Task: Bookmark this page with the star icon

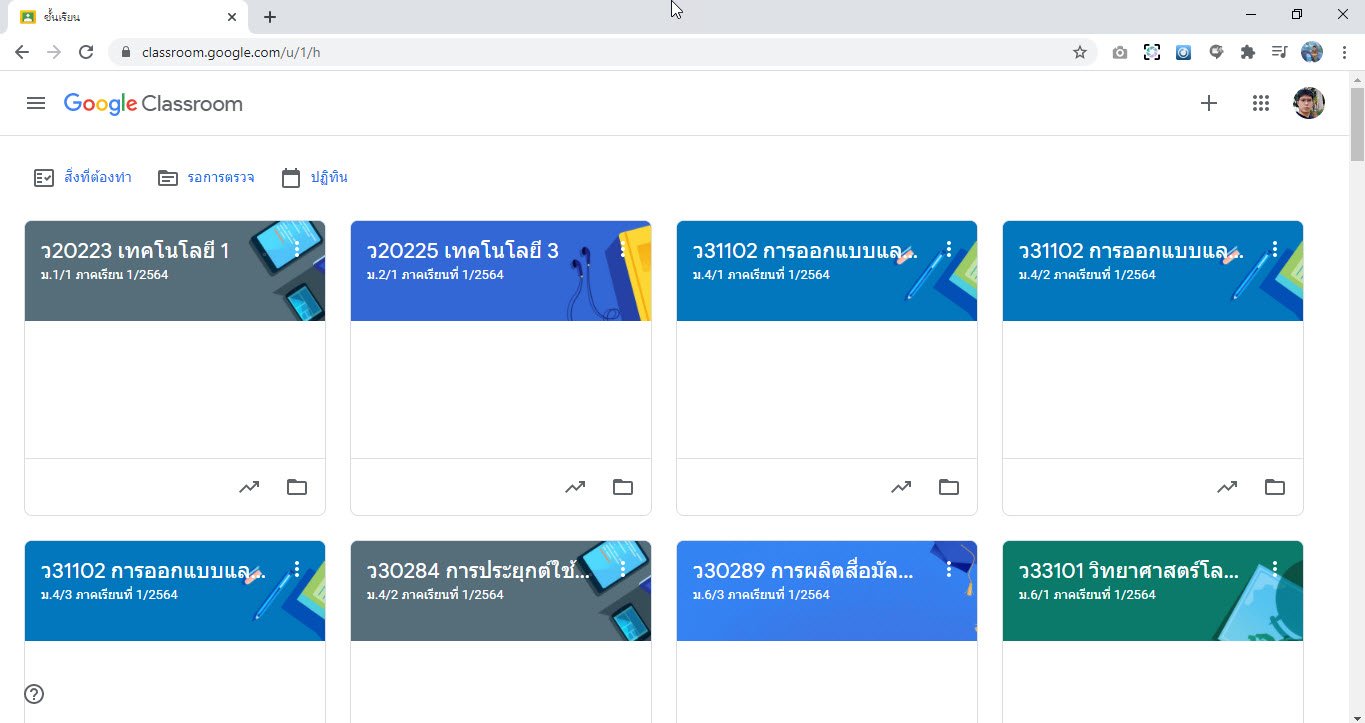Action: pos(1080,52)
